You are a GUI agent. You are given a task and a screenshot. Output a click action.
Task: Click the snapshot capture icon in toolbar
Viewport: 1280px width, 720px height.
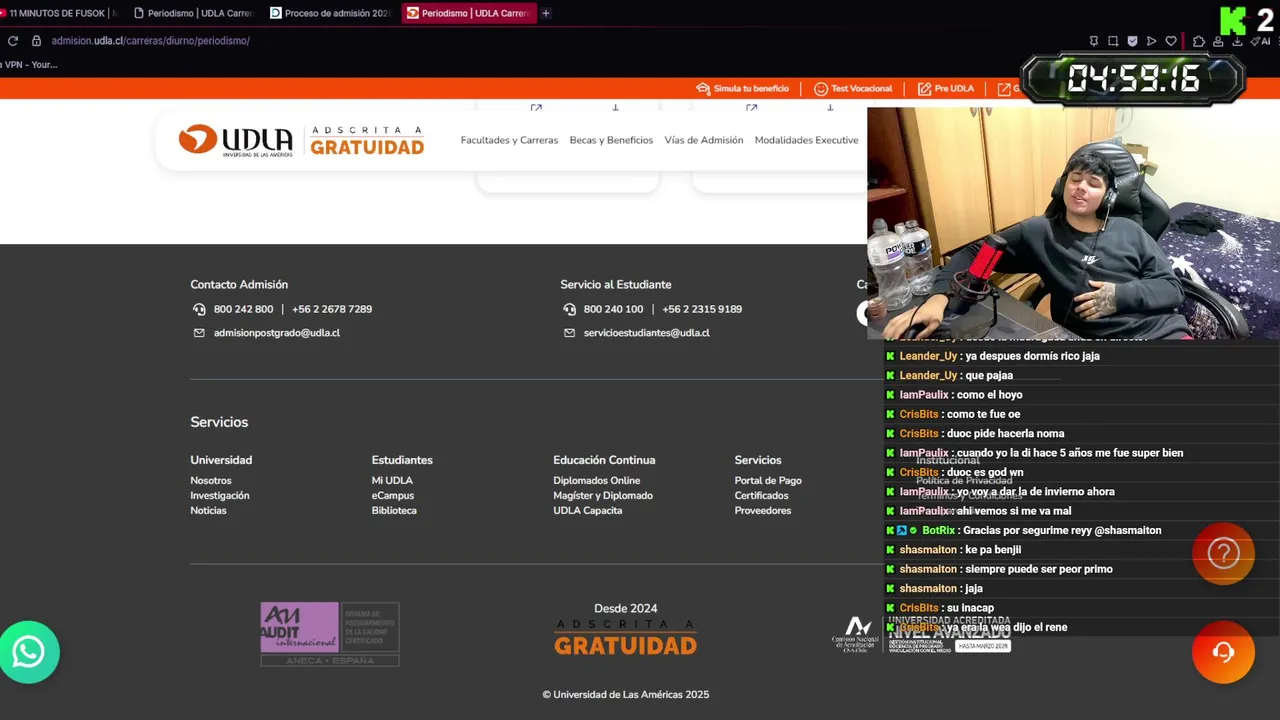pos(1113,41)
